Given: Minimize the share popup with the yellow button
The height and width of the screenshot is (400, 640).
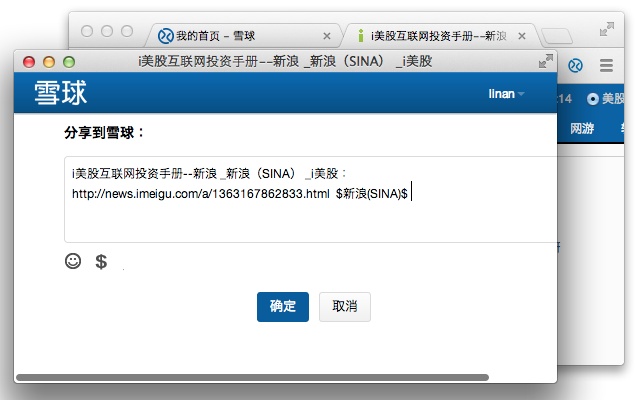Looking at the screenshot, I should click(49, 62).
